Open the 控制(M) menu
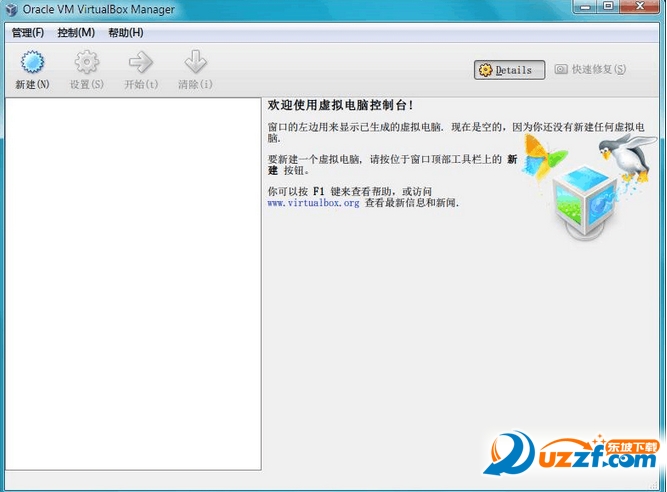Screen dimensions: 667x492 point(76,33)
